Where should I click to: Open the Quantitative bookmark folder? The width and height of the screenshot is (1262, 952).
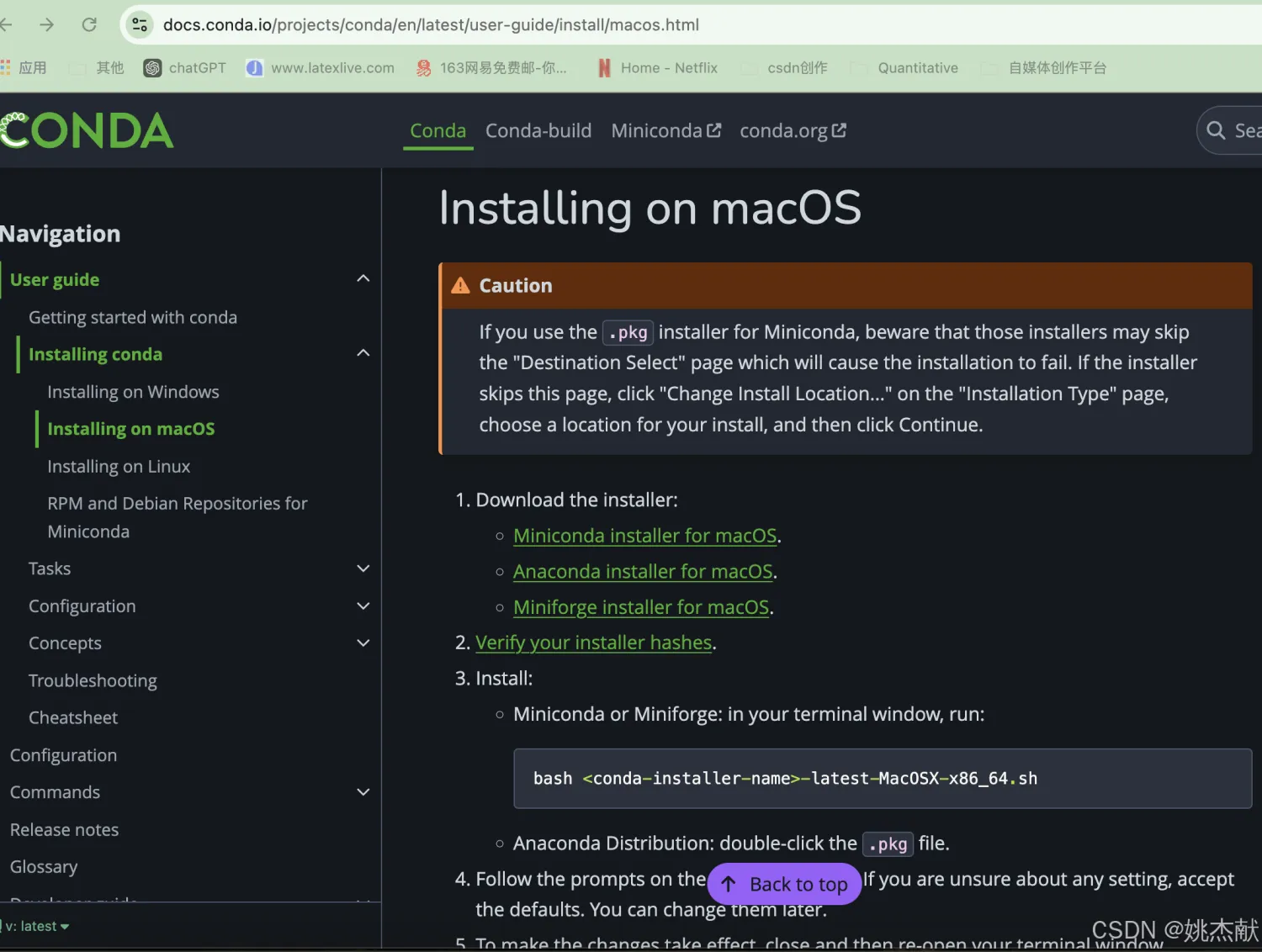pos(904,68)
